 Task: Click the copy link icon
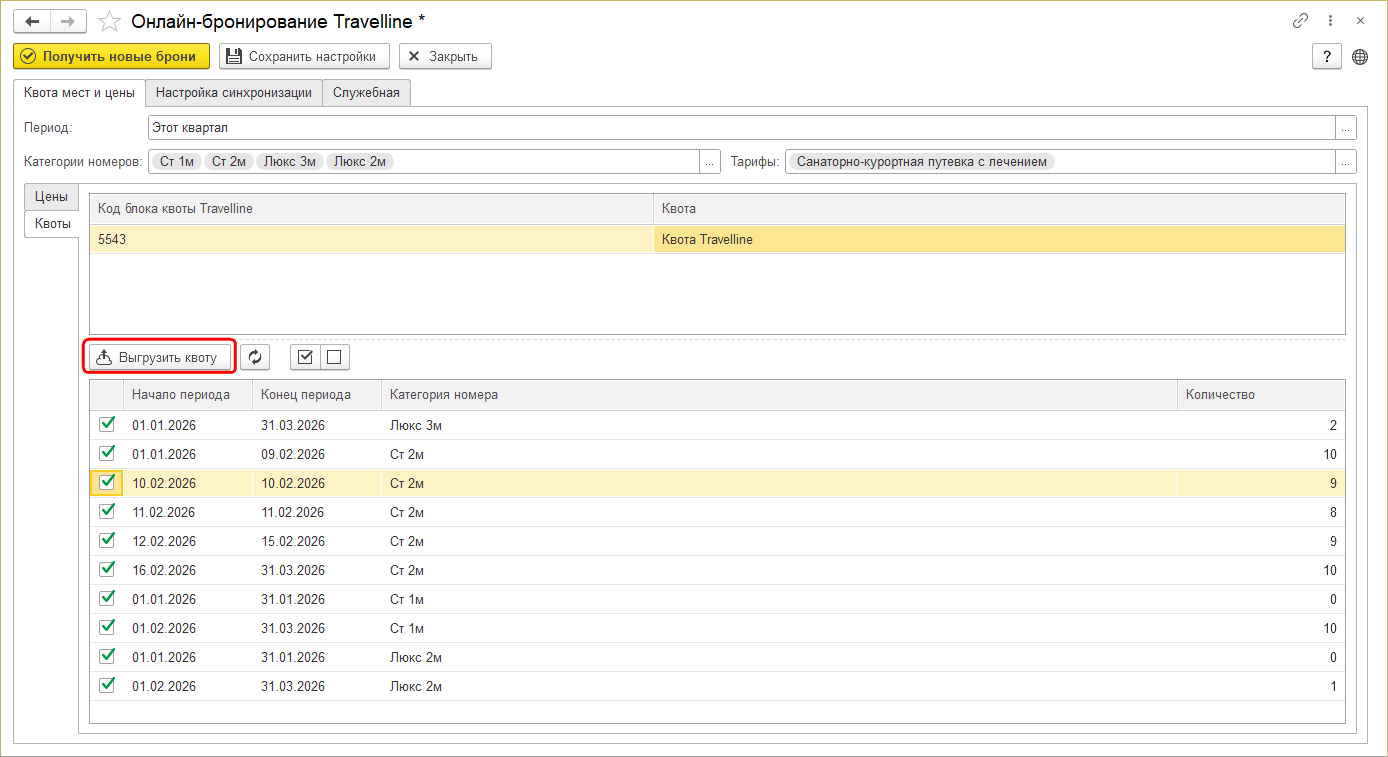pyautogui.click(x=1301, y=21)
